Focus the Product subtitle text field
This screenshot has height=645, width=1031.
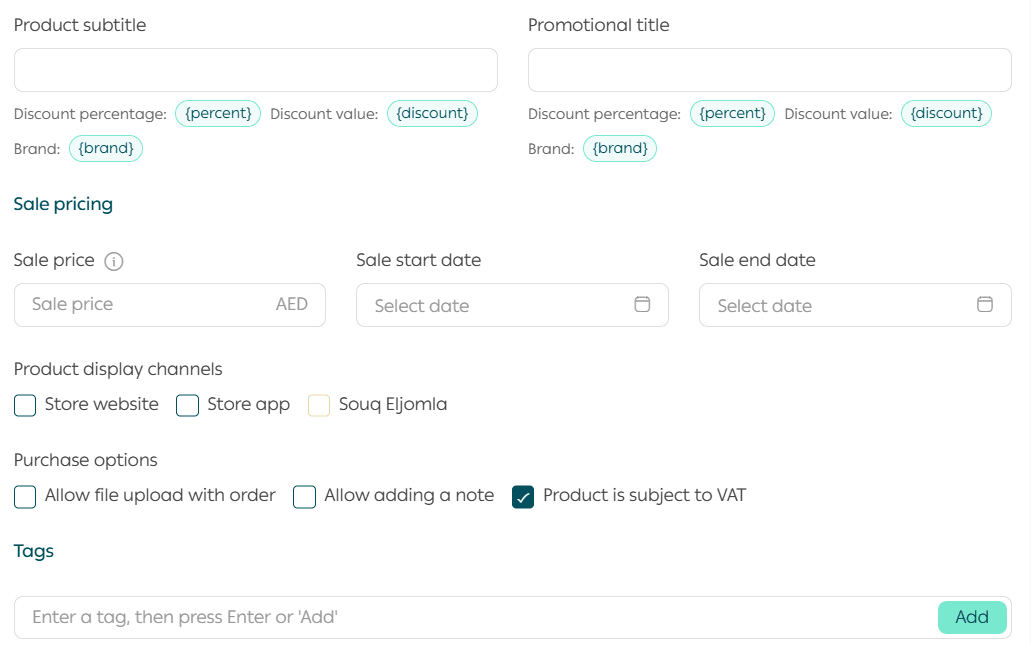255,70
